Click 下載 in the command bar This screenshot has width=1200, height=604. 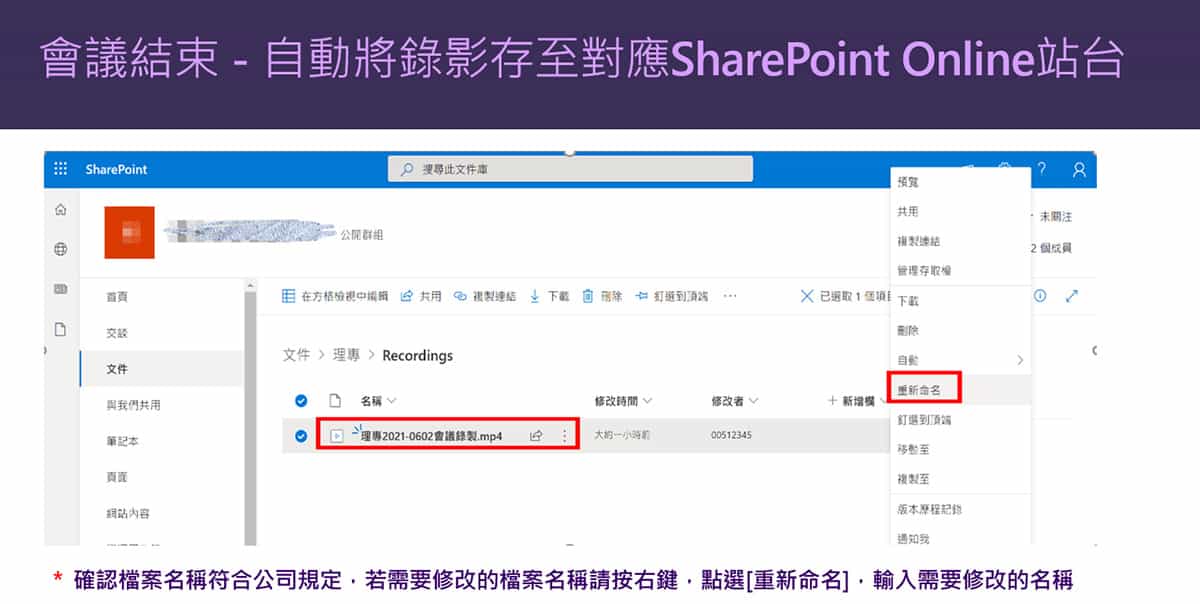pyautogui.click(x=549, y=296)
